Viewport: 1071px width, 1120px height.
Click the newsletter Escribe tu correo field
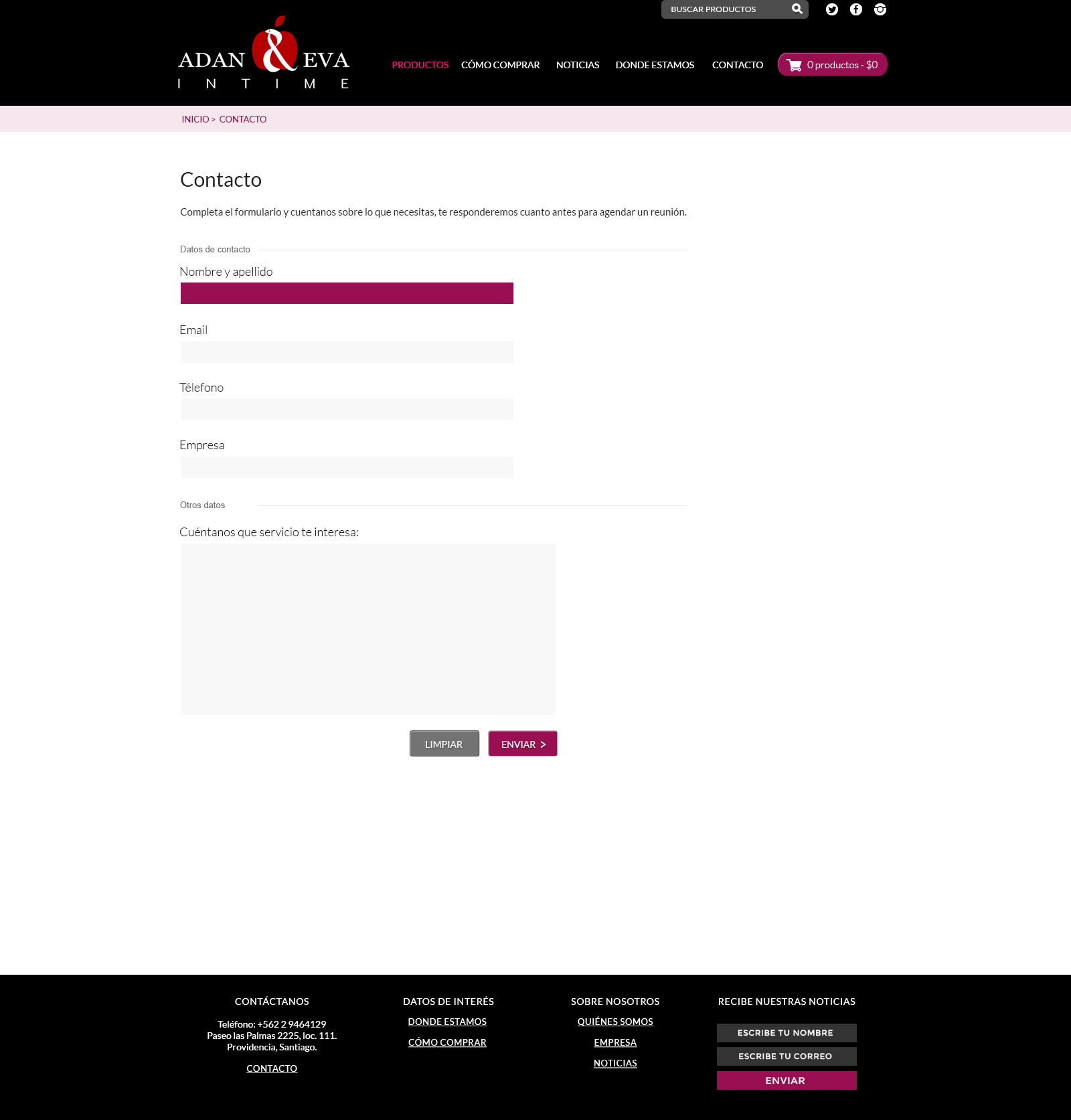786,1056
